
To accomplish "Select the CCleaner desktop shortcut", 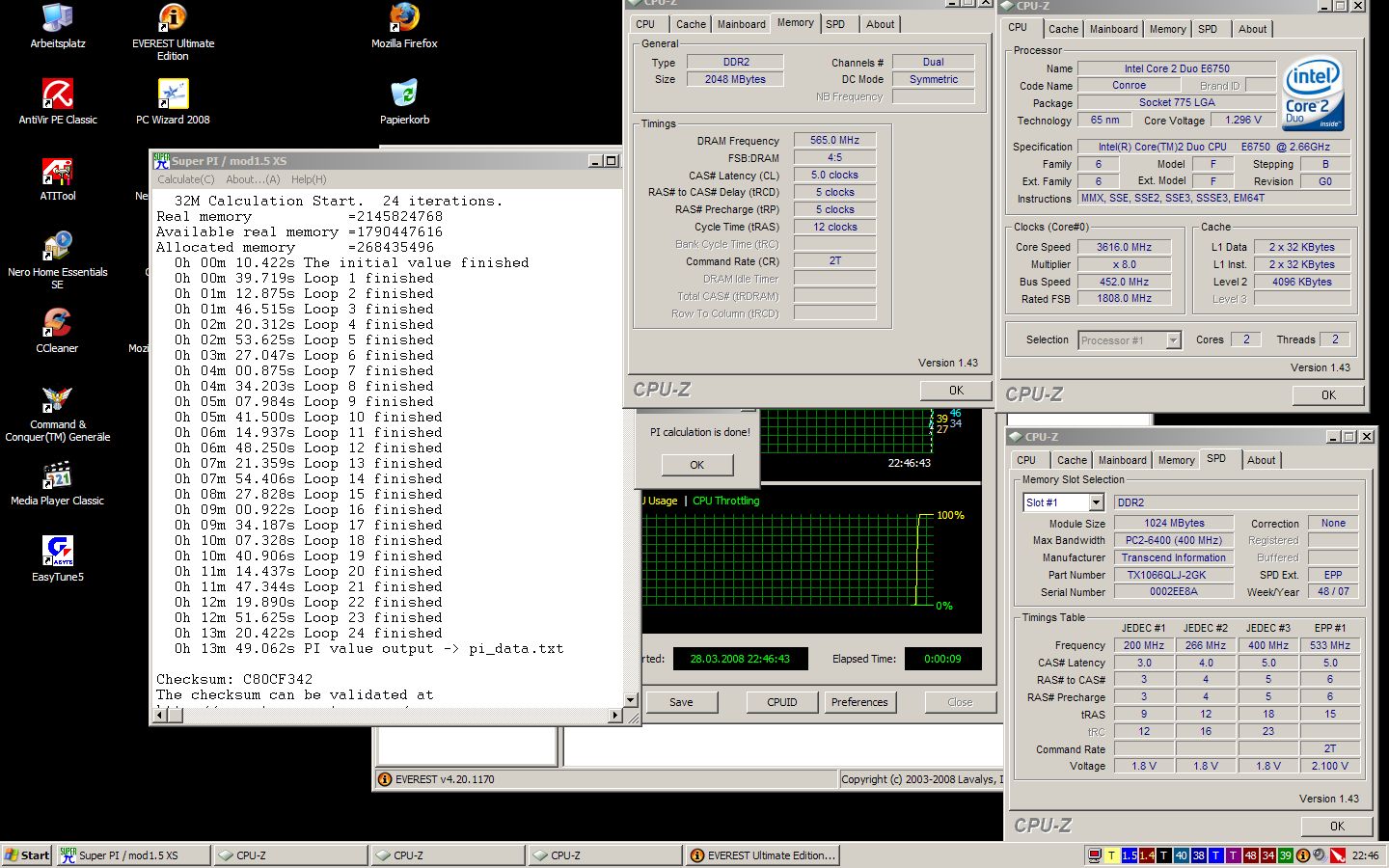I will (58, 331).
